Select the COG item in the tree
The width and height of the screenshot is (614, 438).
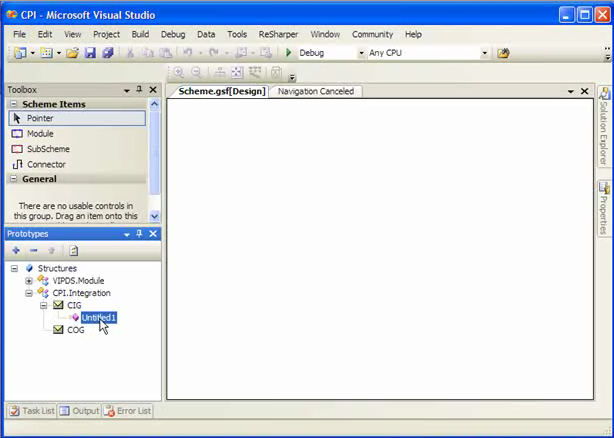point(75,330)
